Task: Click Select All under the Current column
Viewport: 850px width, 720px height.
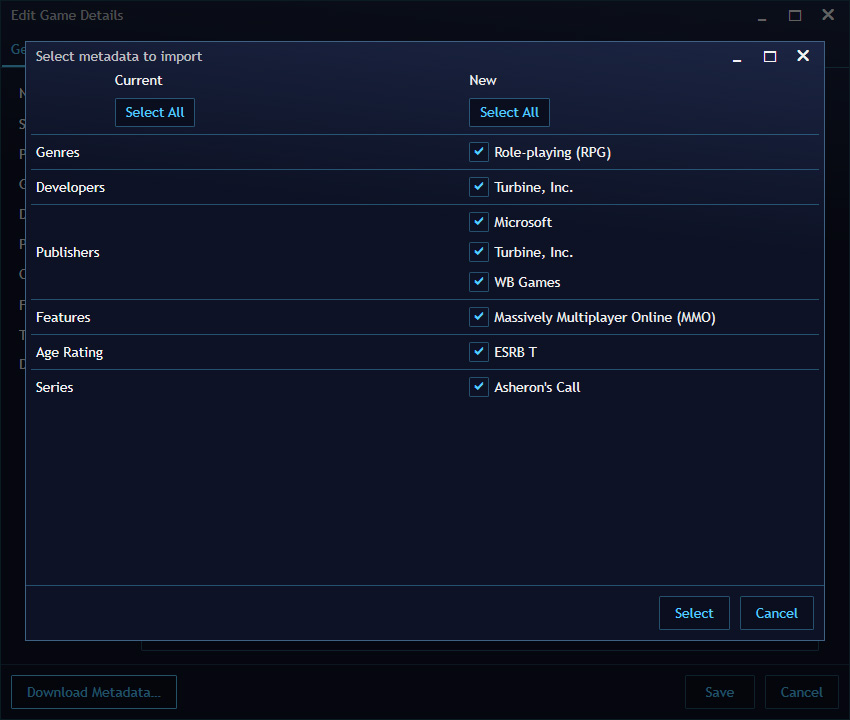Action: point(155,112)
